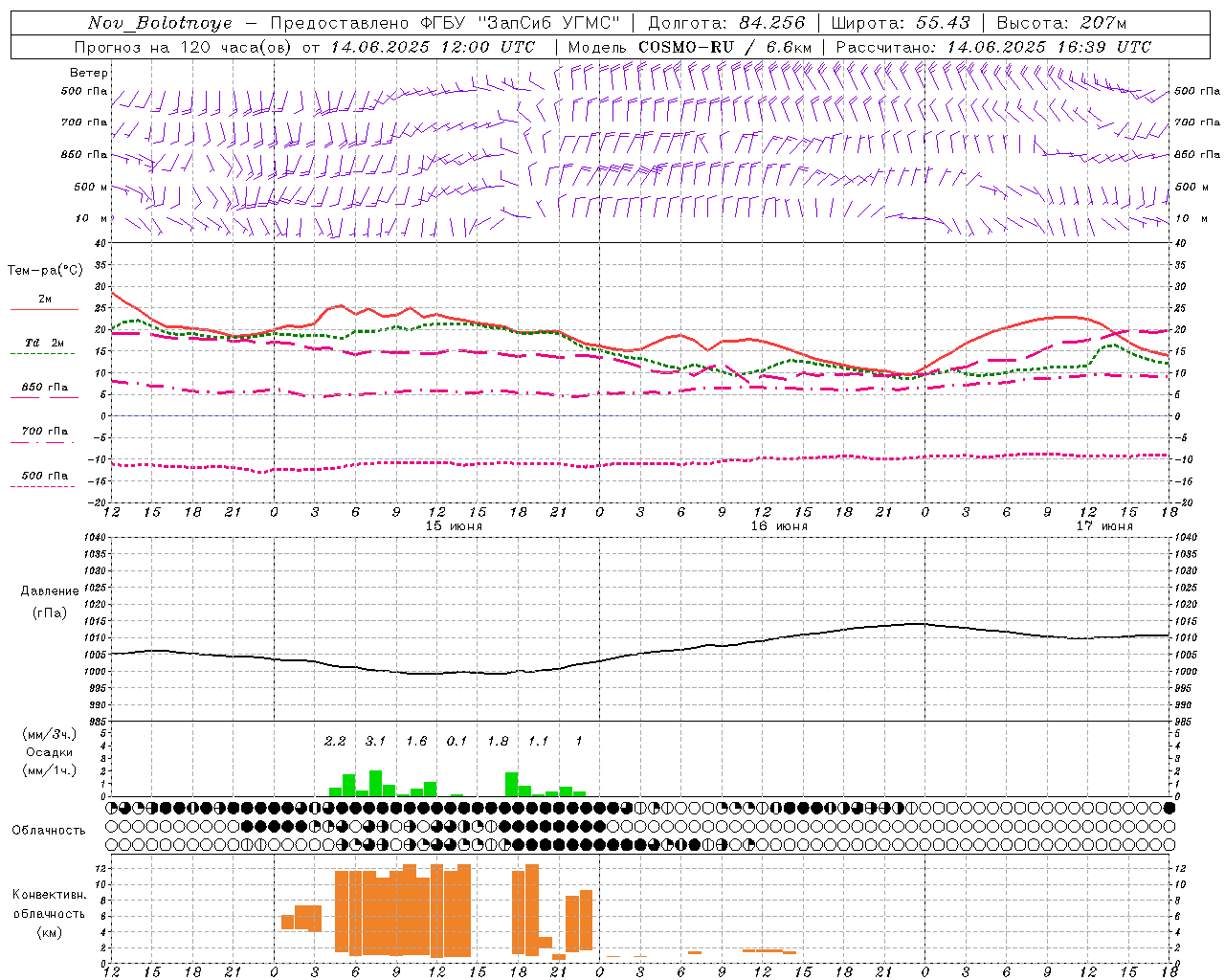Click the station name Nov_Bolotnoye
The width and height of the screenshot is (1225, 980).
click(x=160, y=23)
